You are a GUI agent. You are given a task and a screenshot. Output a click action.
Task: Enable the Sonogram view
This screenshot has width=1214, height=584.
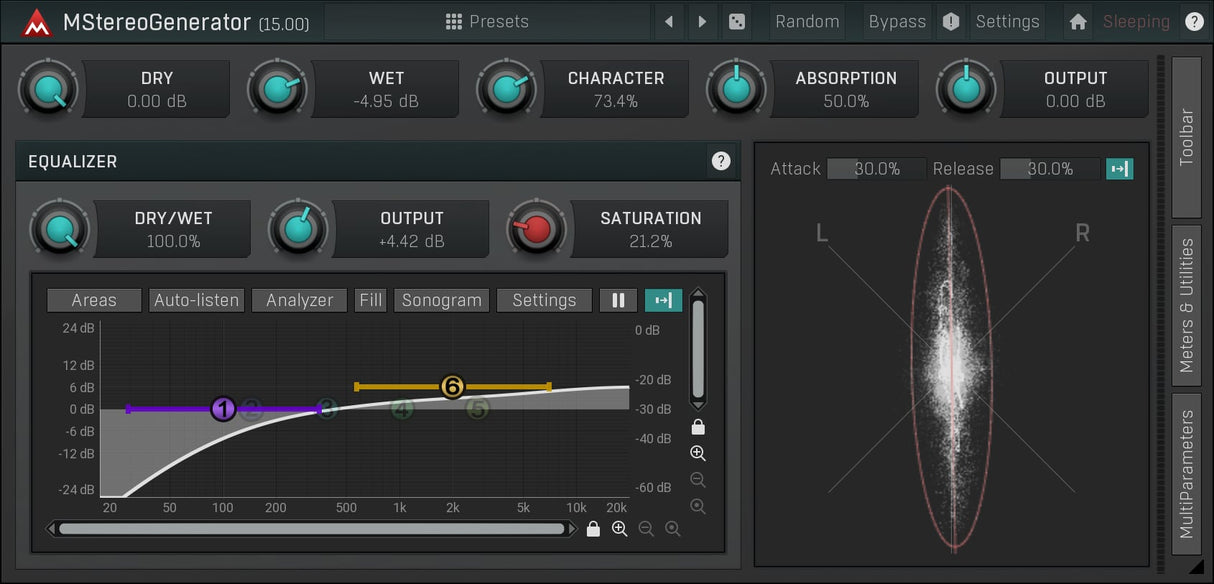(441, 300)
